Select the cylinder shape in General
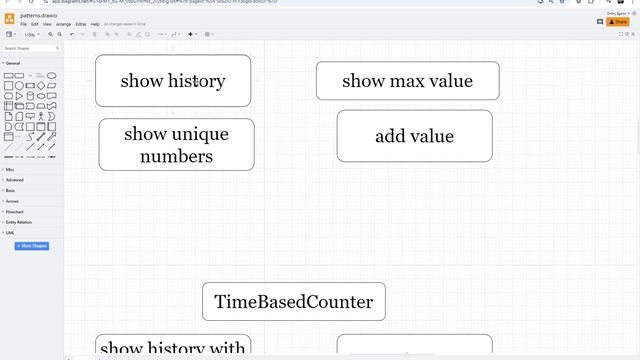This screenshot has height=360, width=640. click(x=30, y=96)
